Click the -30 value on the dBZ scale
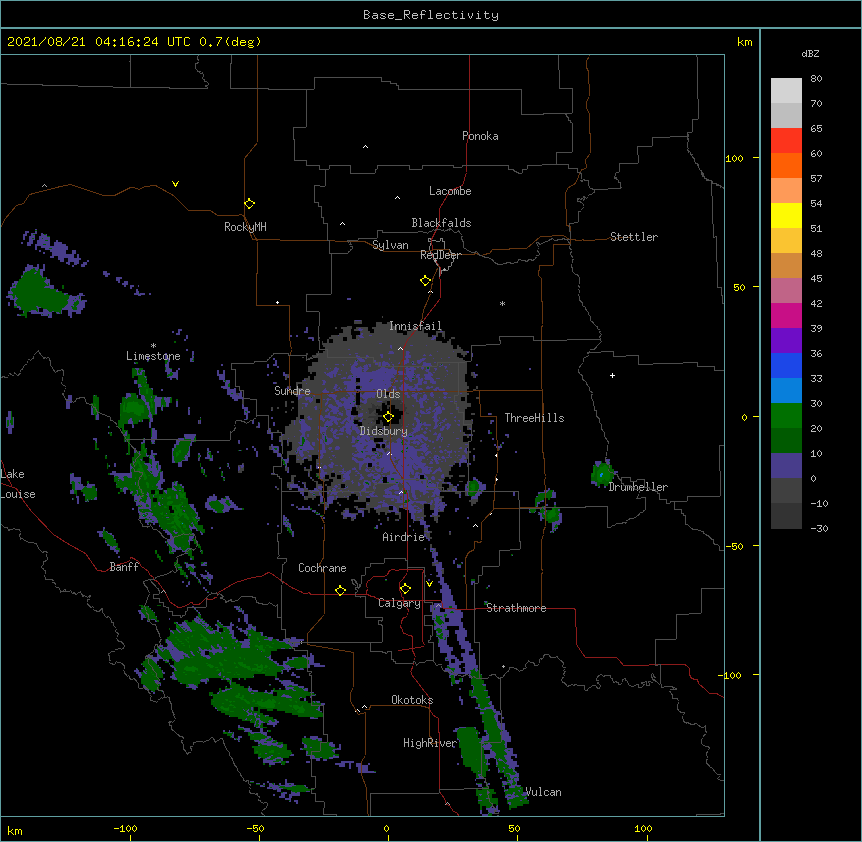The height and width of the screenshot is (842, 862). (819, 528)
